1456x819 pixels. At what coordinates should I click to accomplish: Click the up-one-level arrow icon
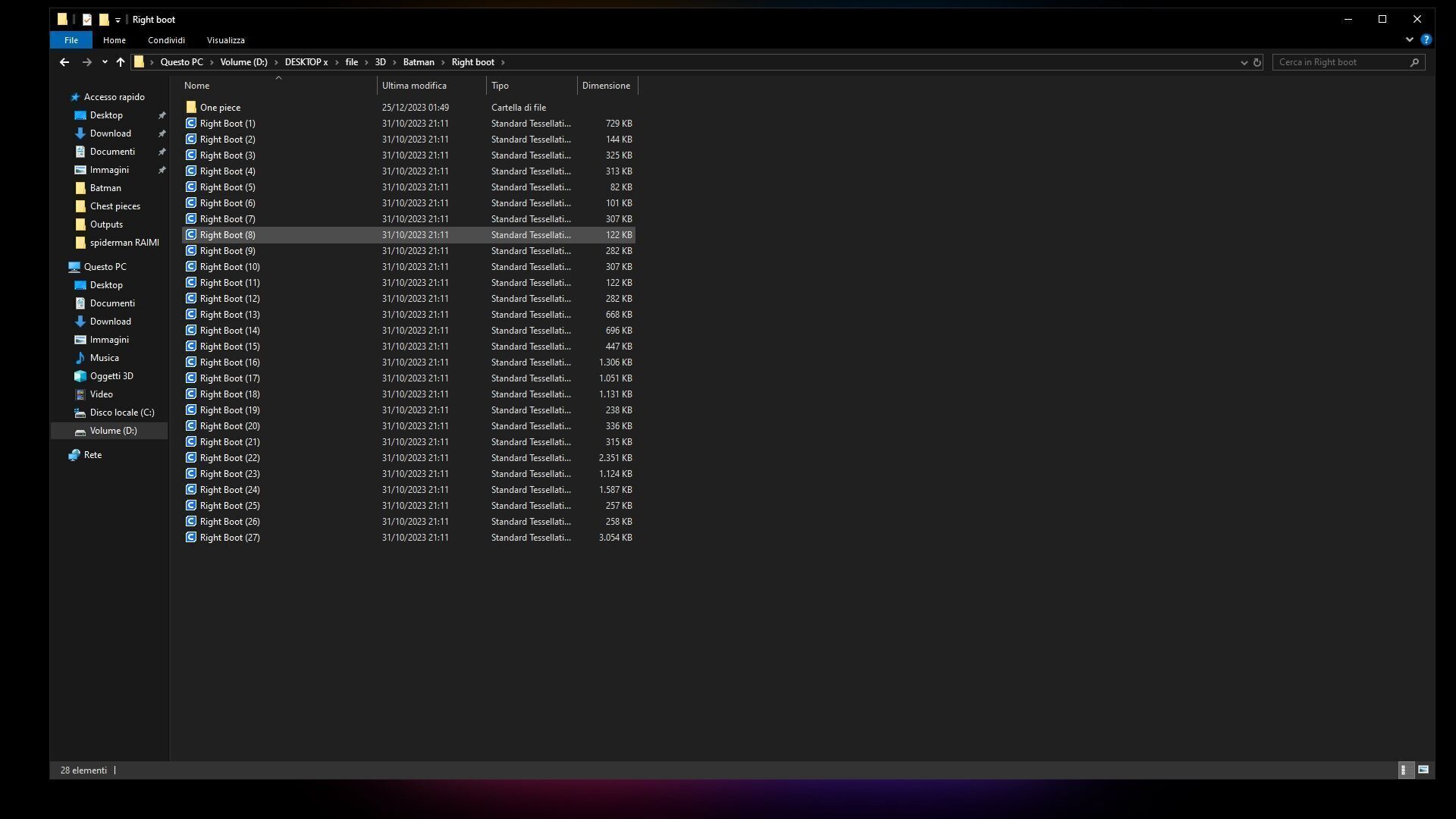[x=120, y=62]
